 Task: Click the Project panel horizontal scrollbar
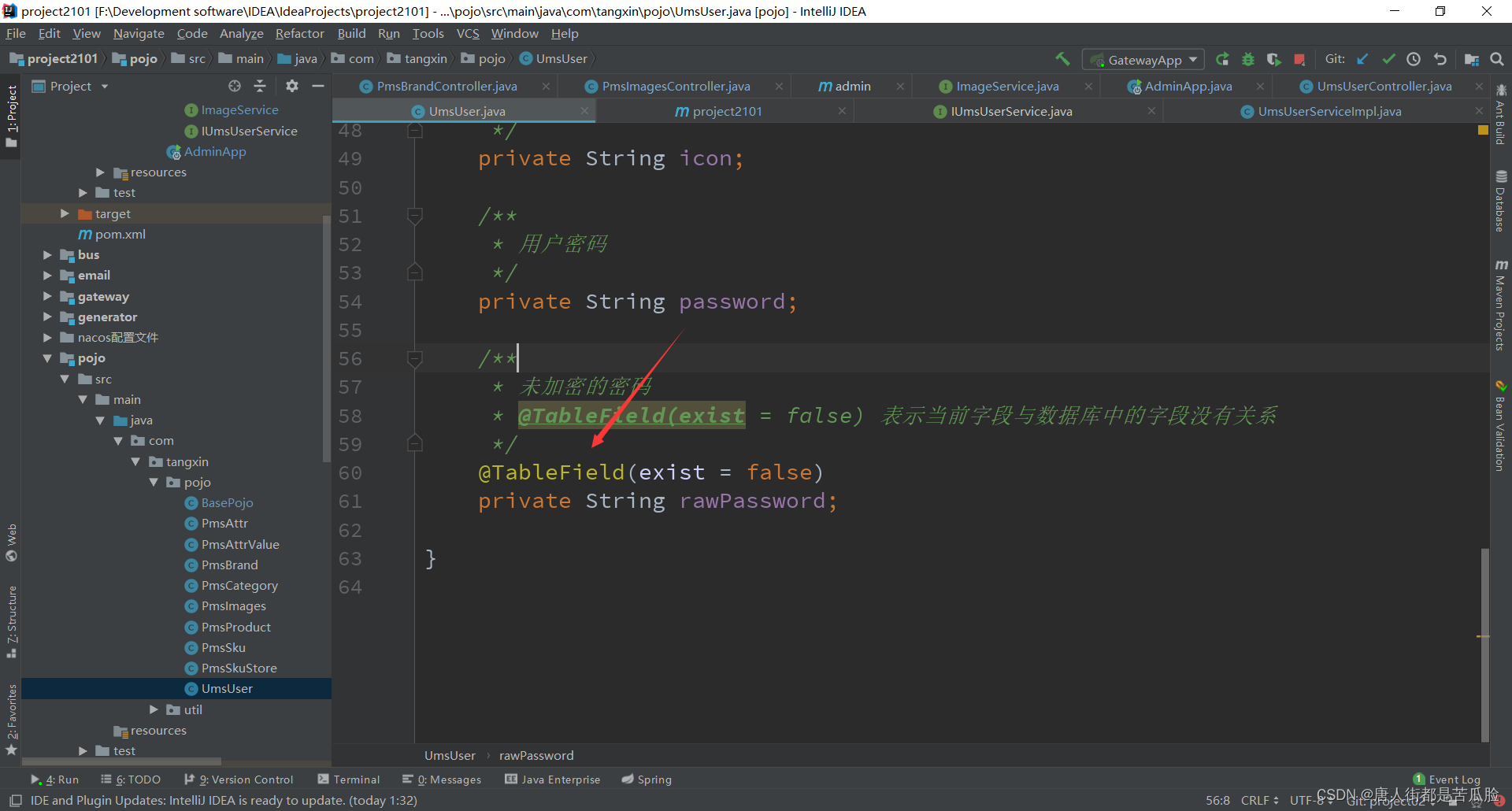pos(121,762)
